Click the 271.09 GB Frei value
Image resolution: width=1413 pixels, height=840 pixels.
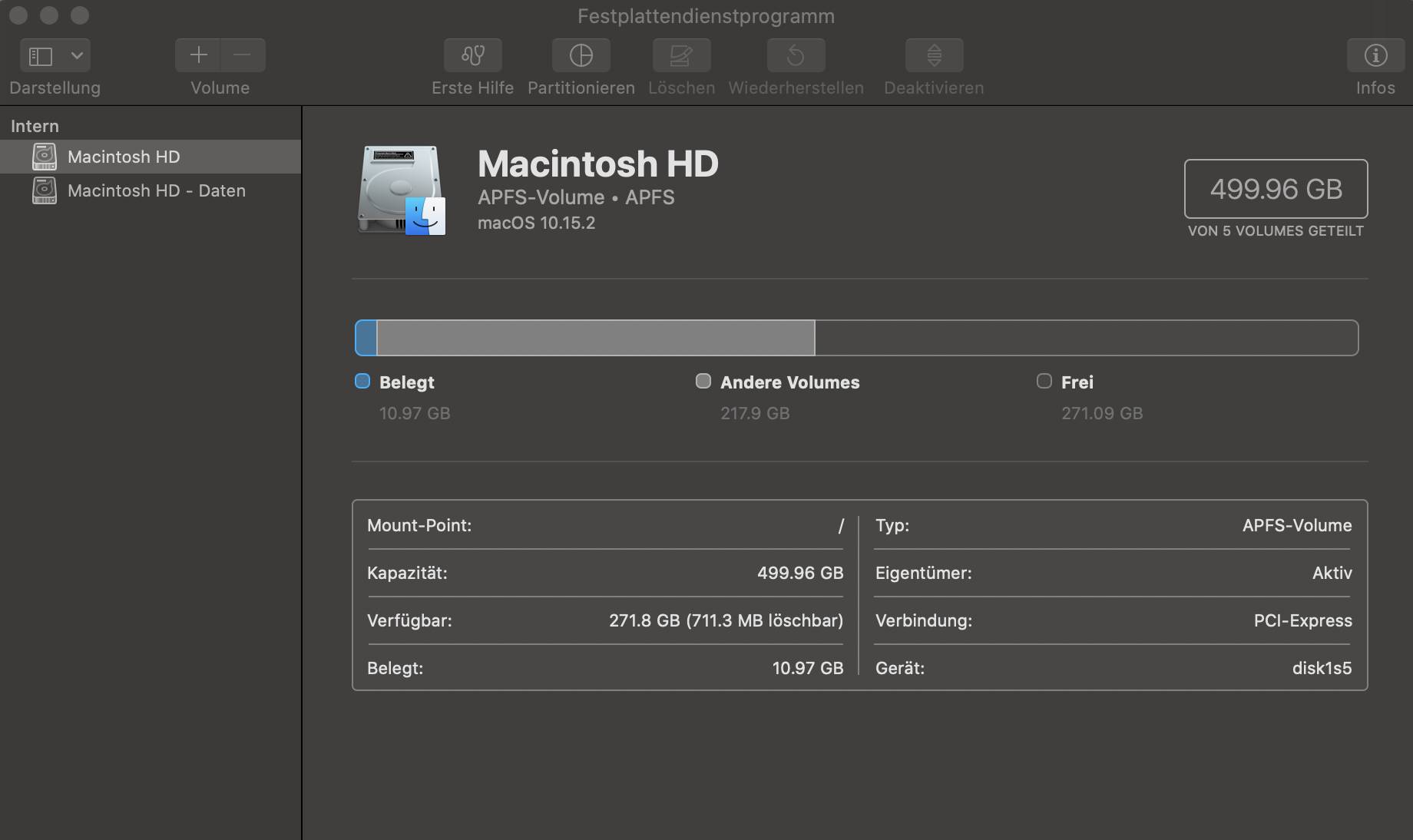pos(1102,413)
